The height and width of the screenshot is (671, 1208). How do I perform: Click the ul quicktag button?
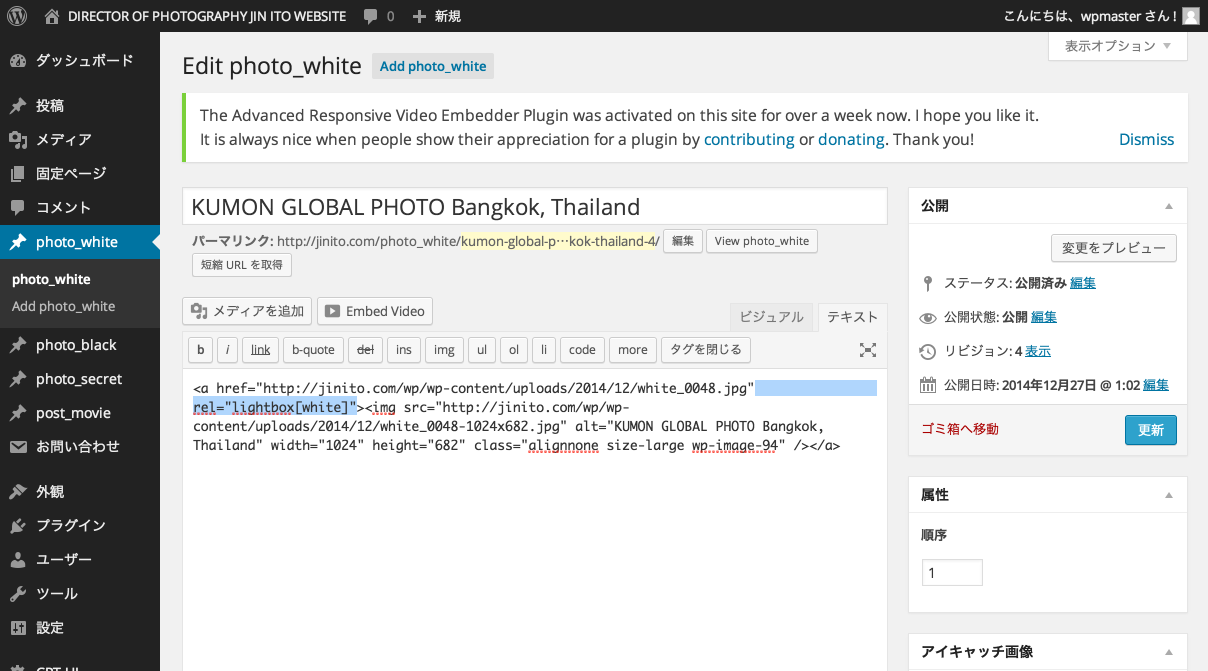(482, 350)
